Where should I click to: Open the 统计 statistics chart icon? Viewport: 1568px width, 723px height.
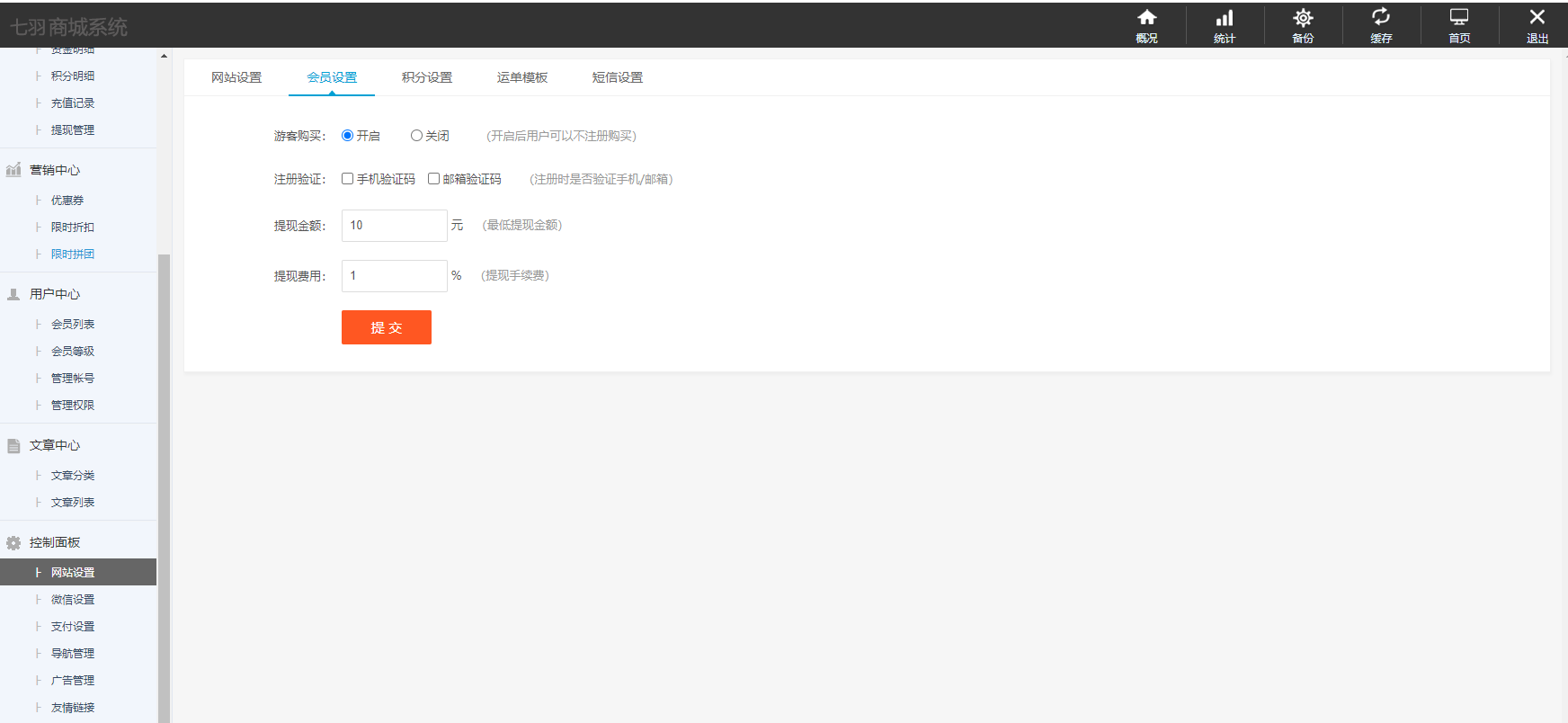[1225, 18]
